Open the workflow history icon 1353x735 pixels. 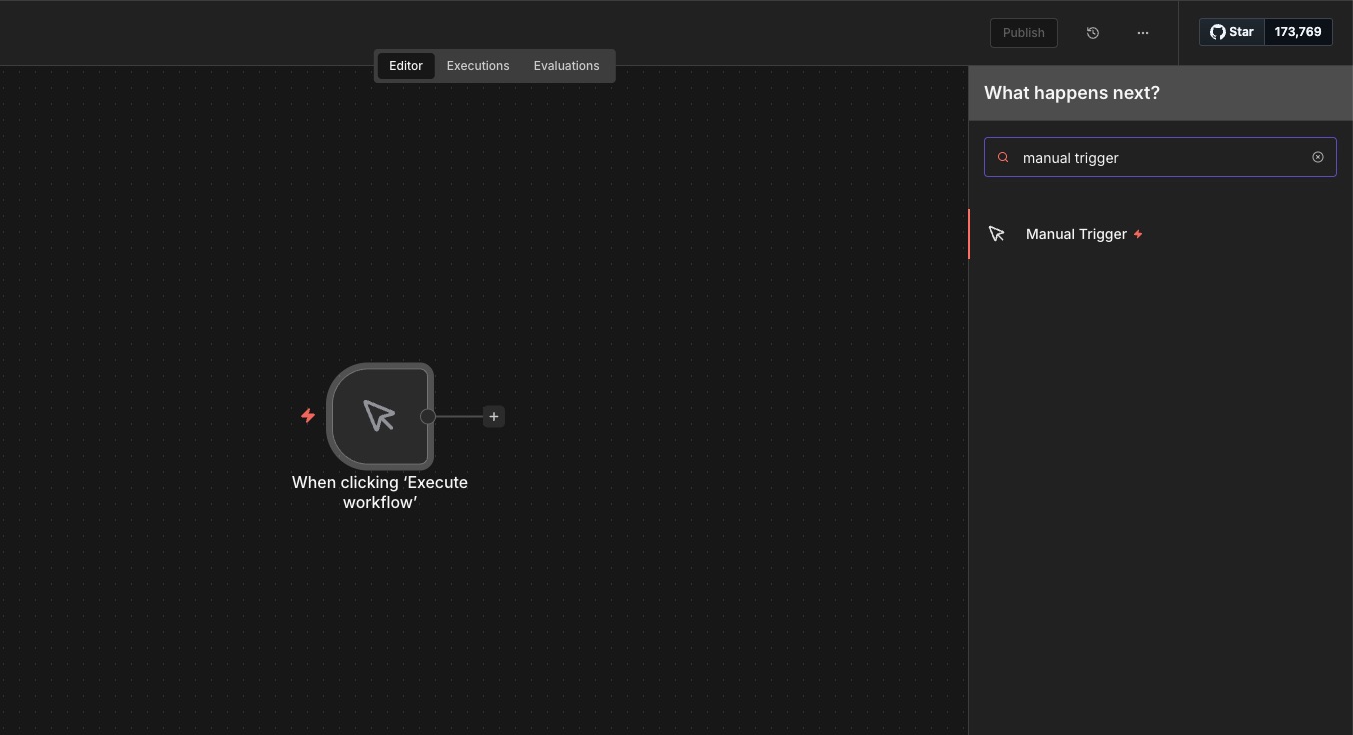click(x=1093, y=33)
